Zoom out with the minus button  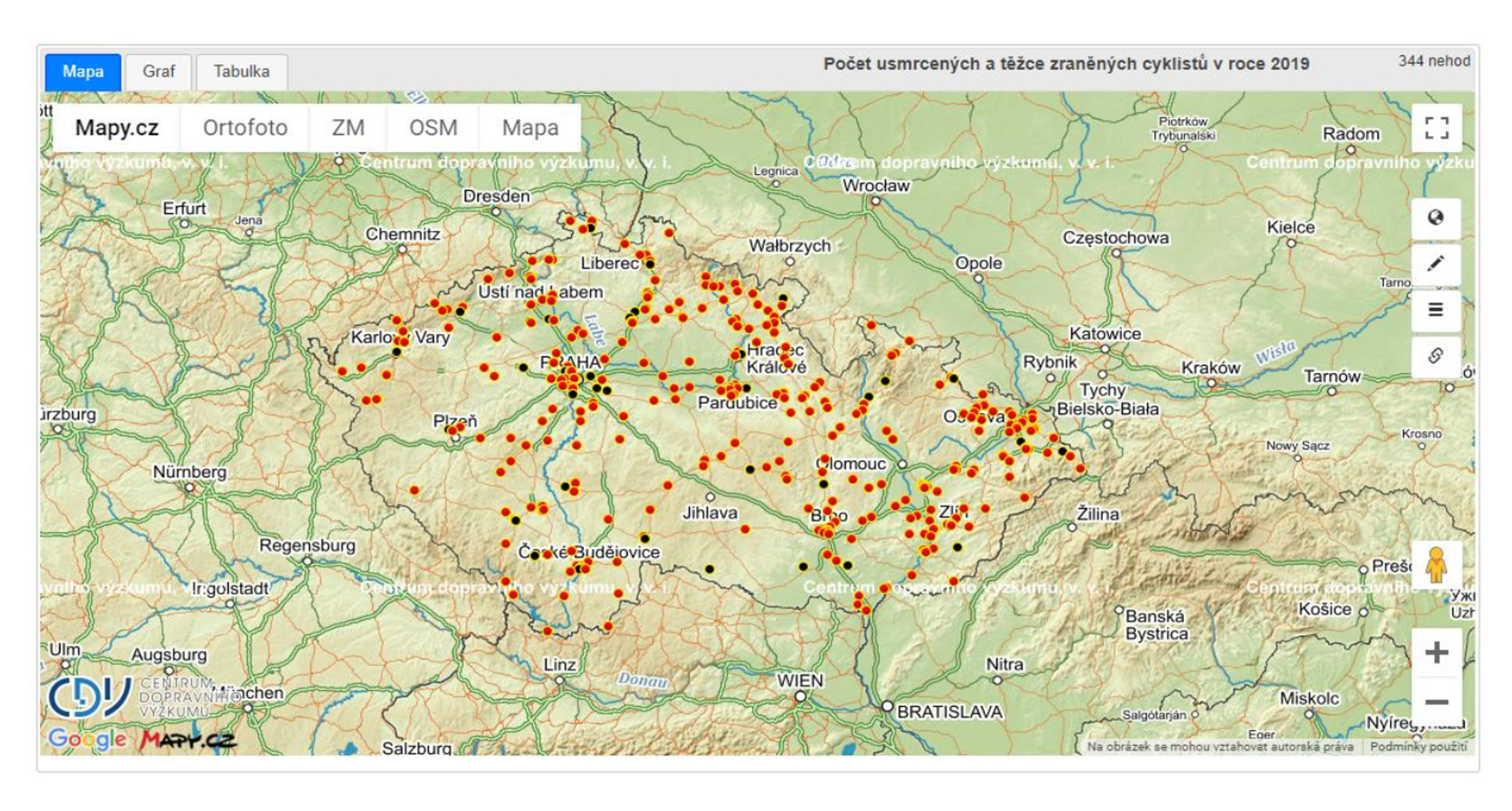click(x=1436, y=701)
